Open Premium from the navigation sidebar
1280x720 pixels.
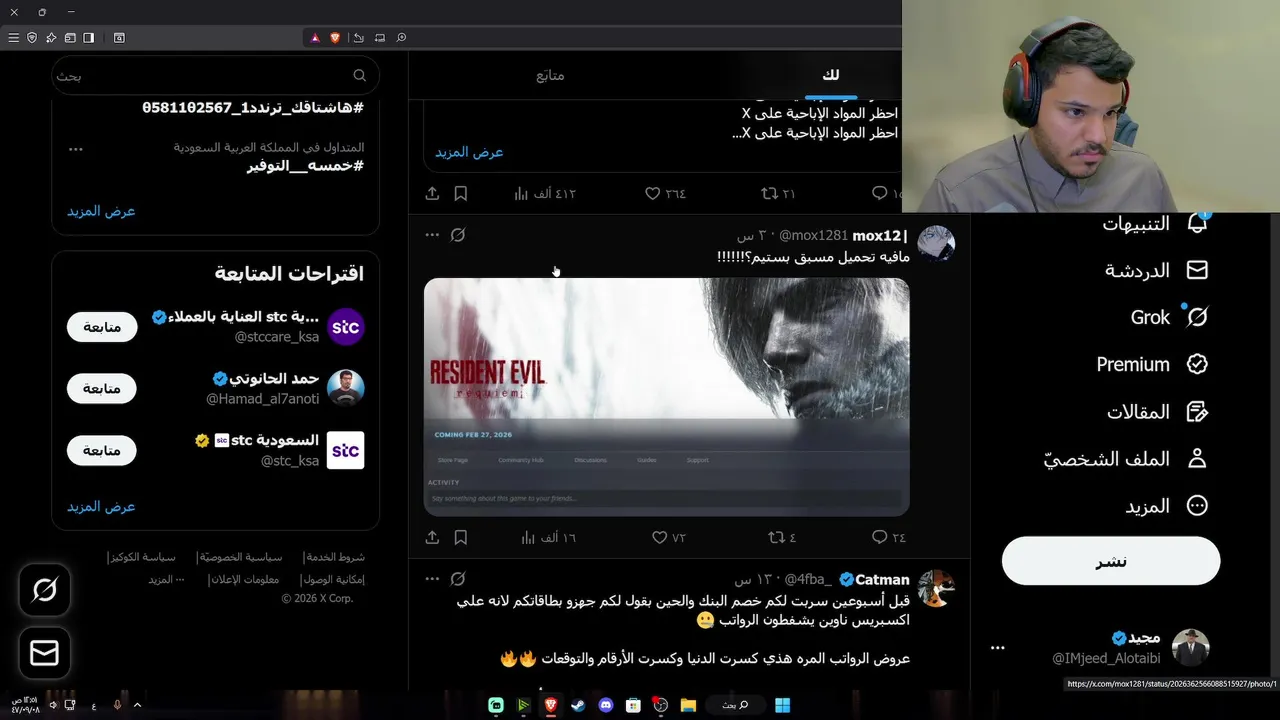pyautogui.click(x=1153, y=364)
